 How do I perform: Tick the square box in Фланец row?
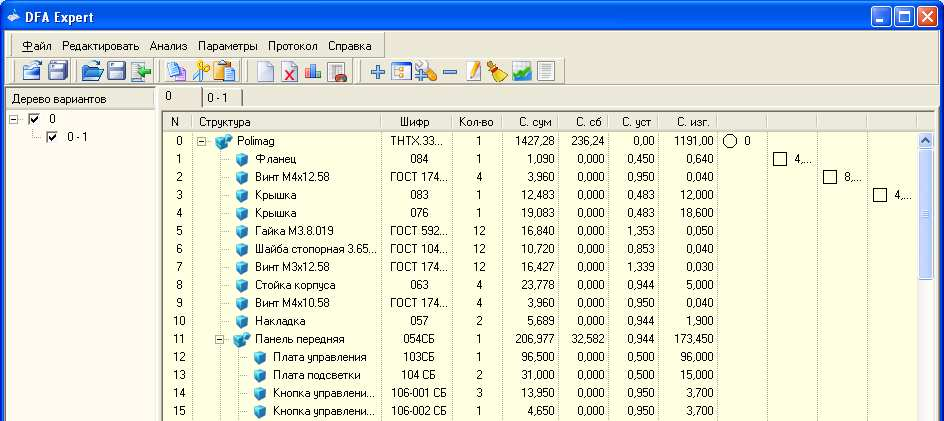pos(780,160)
